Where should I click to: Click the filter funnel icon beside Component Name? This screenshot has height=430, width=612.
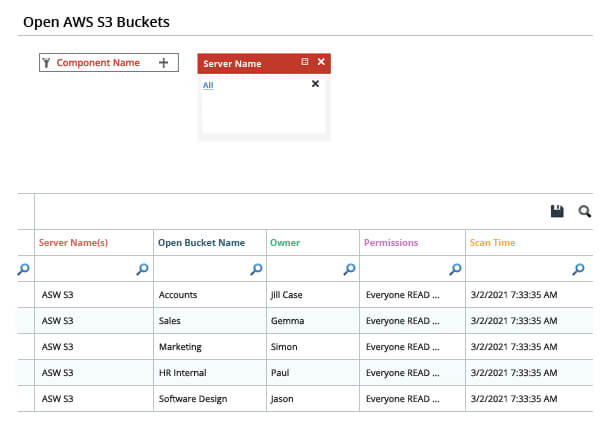point(46,63)
